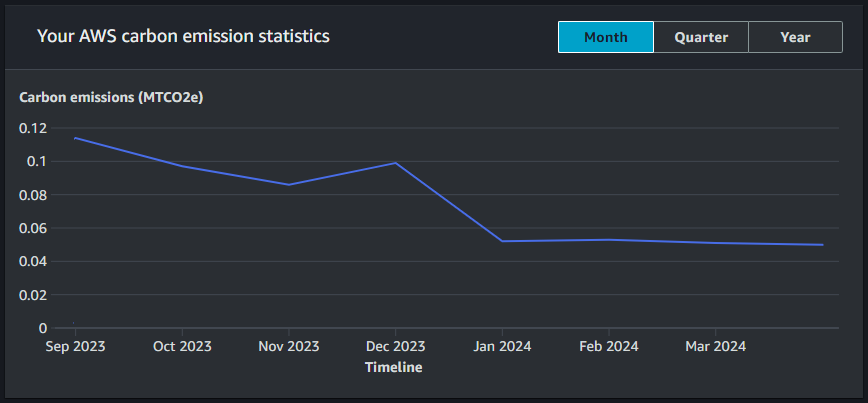Click the Sep 2023 axis label
This screenshot has width=868, height=403.
tap(75, 347)
